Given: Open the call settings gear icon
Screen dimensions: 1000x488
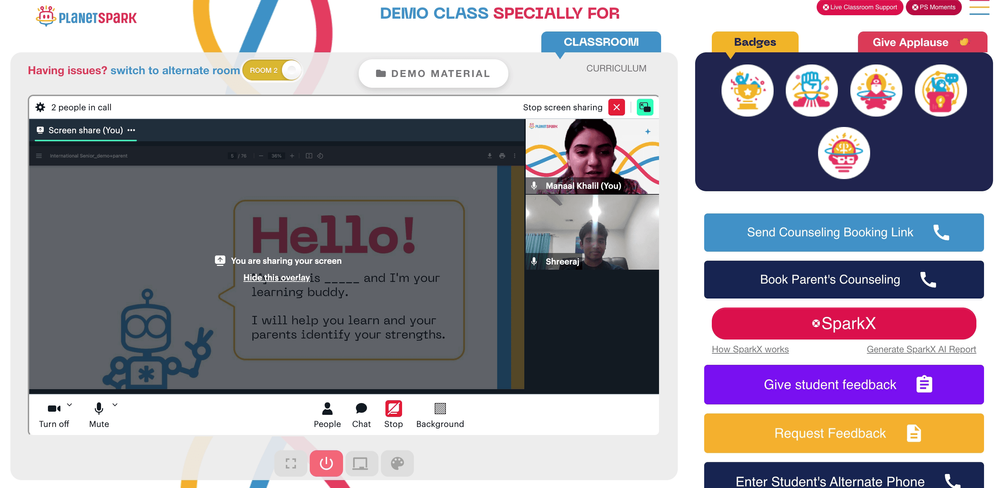Looking at the screenshot, I should pos(40,107).
